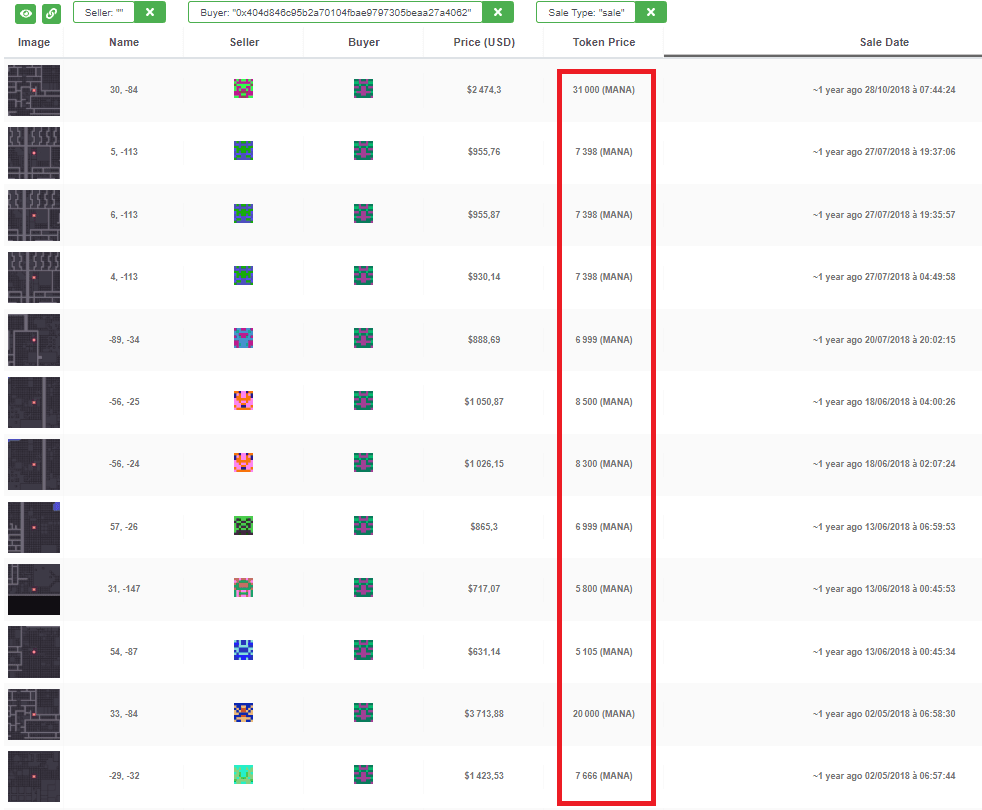Click the Buyer filter input field
This screenshot has width=982, height=810.
click(335, 12)
